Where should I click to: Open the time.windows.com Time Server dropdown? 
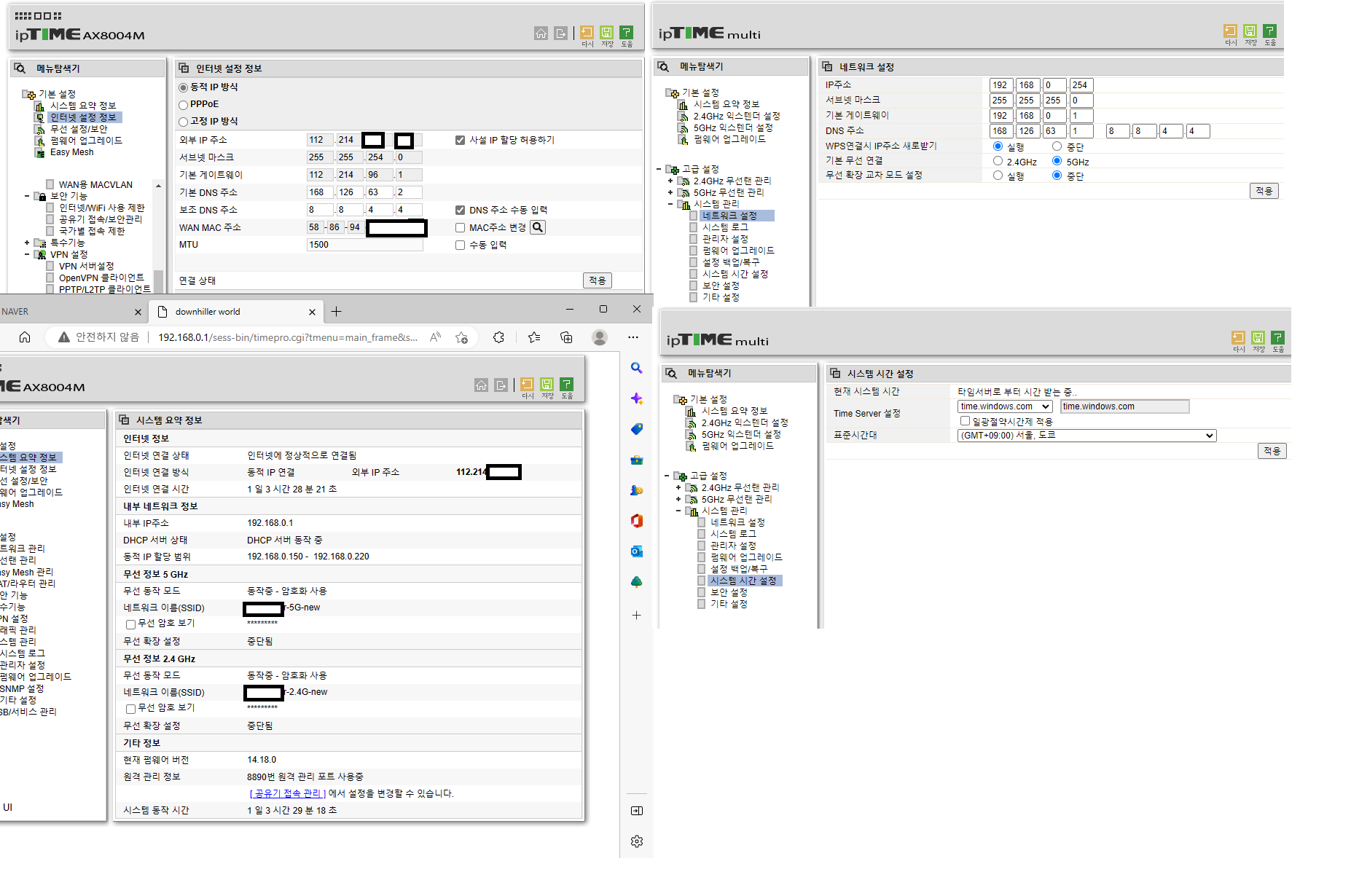(x=1005, y=406)
